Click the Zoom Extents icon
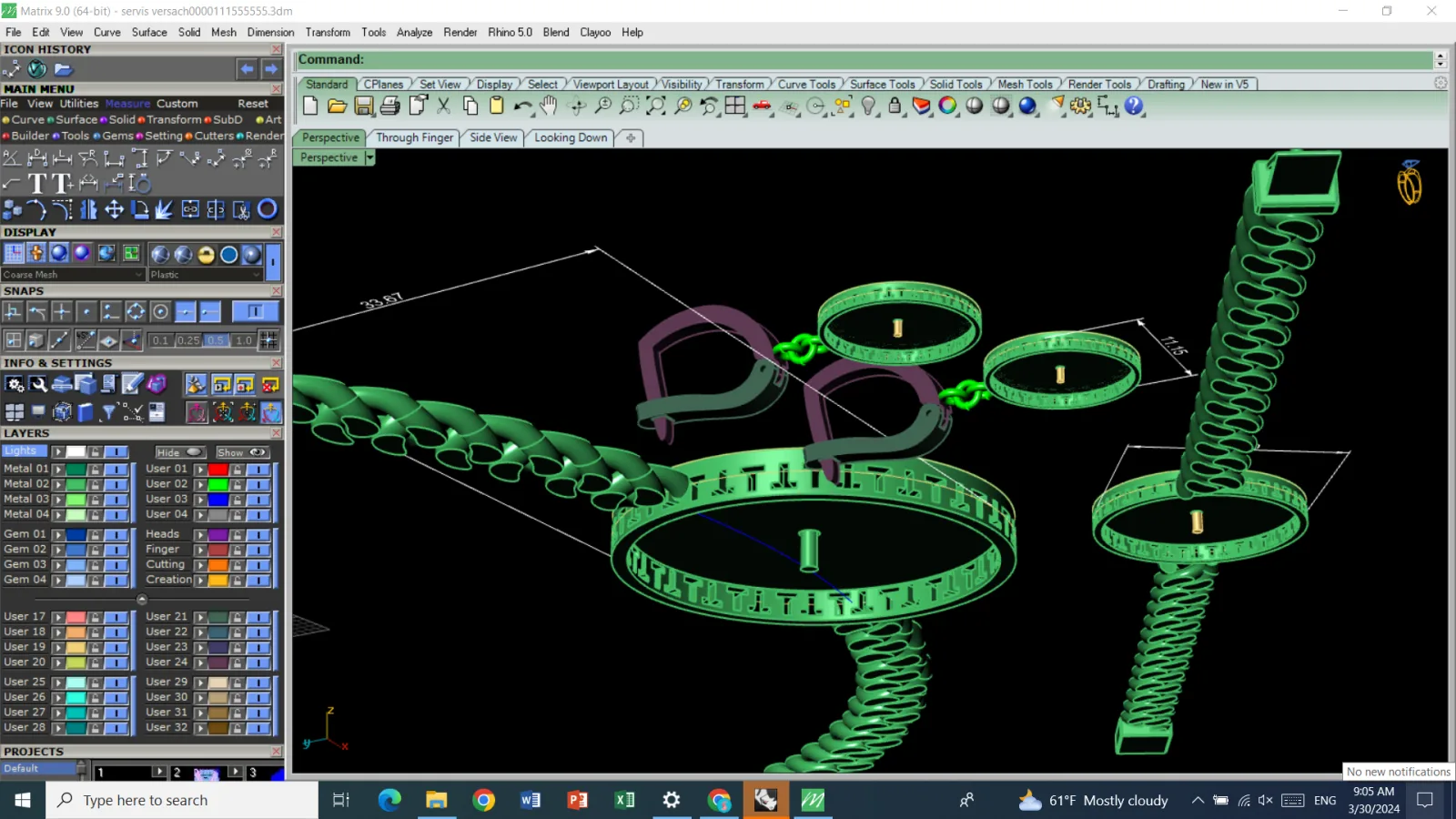 point(655,106)
